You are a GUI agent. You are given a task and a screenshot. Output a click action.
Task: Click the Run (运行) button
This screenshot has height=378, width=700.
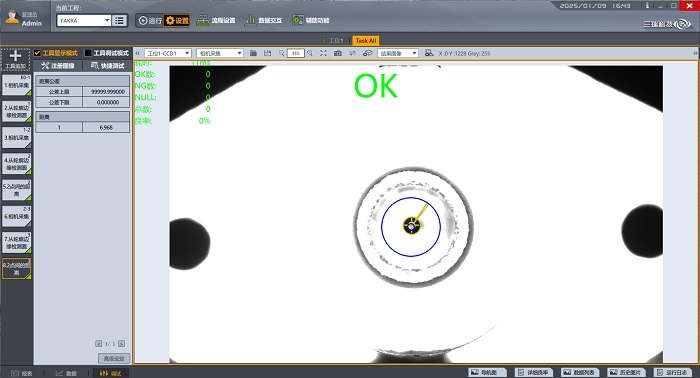(x=150, y=21)
